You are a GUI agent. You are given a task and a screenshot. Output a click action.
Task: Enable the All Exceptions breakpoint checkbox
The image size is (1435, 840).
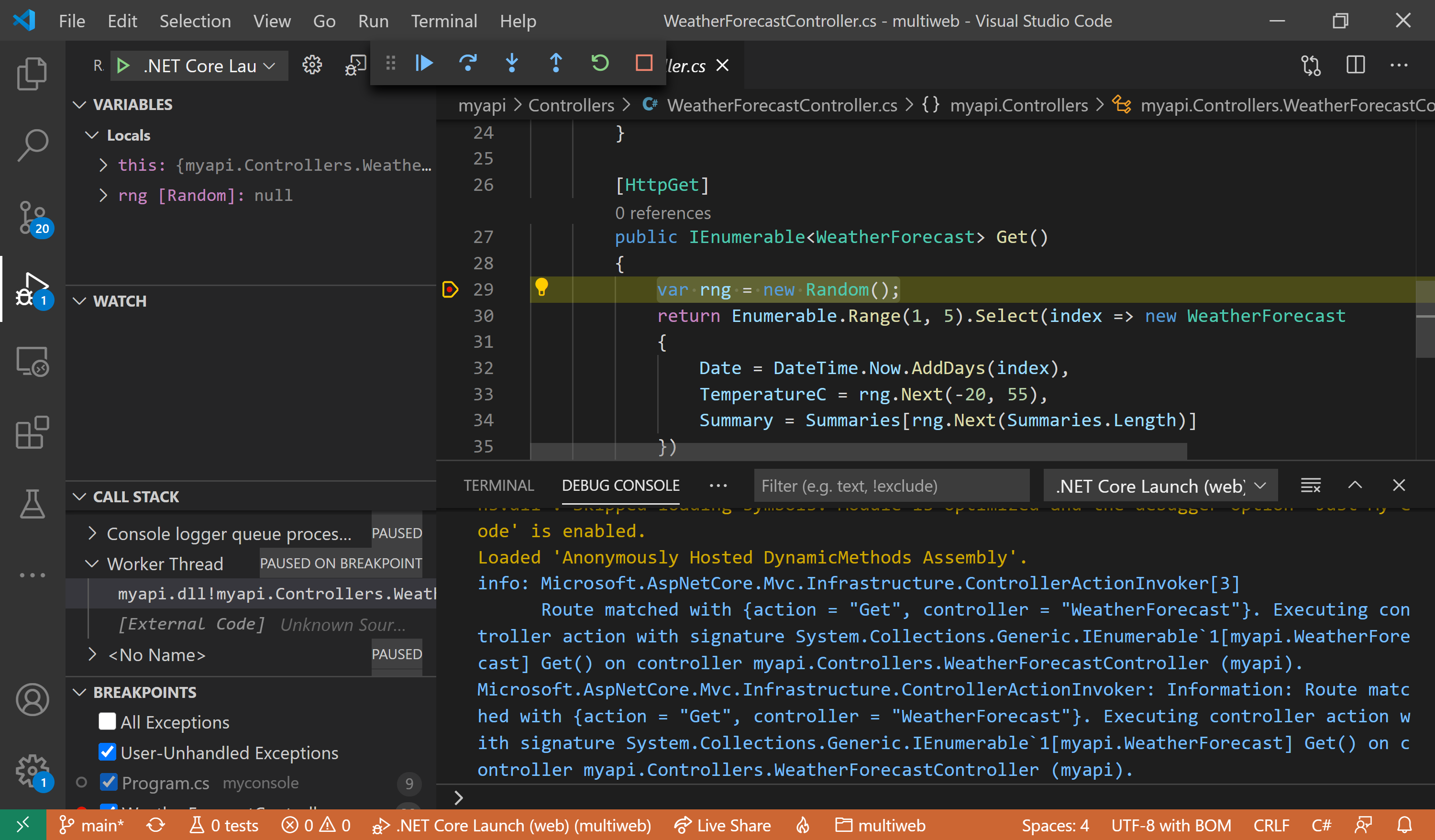107,721
